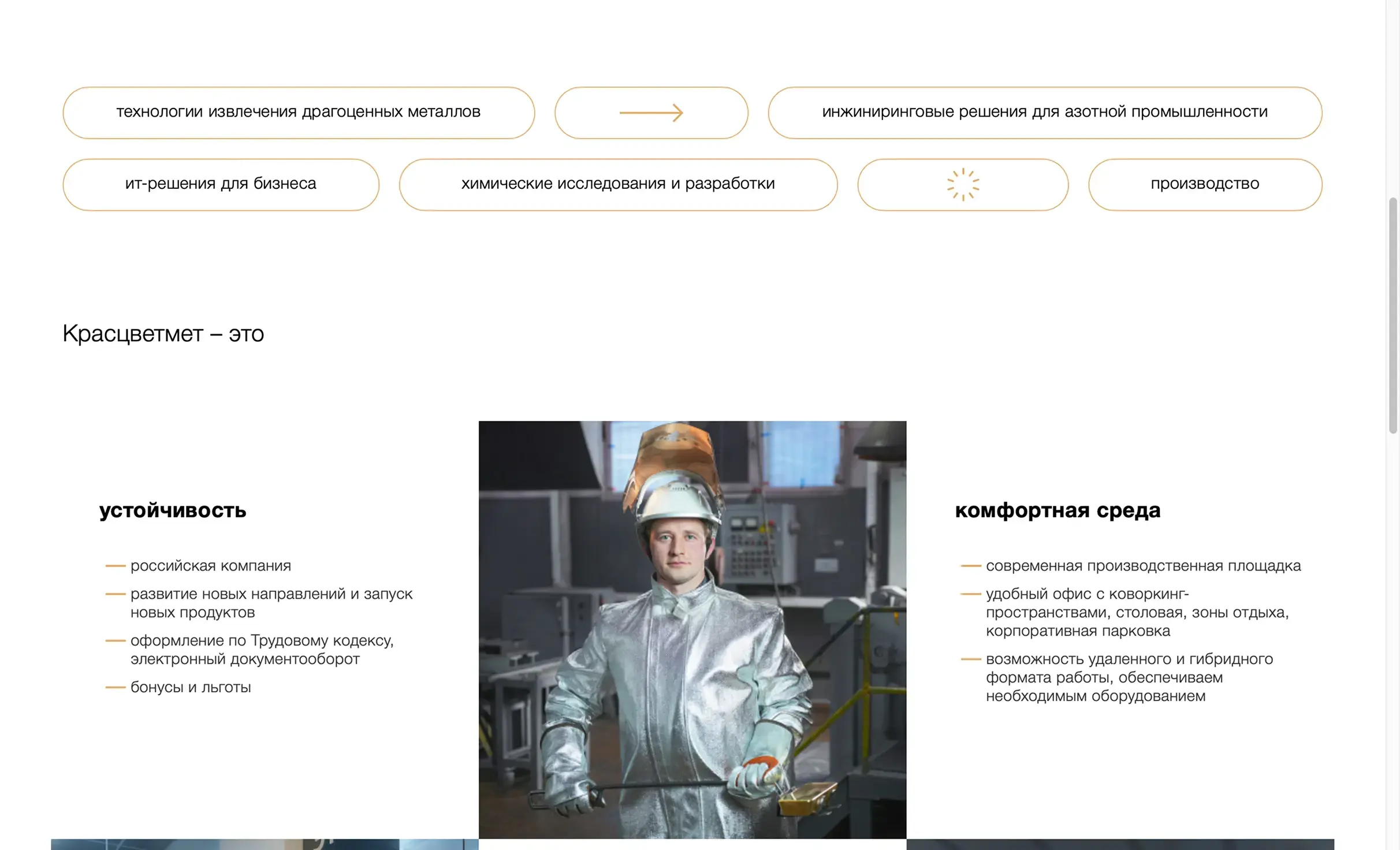Click the бонусы и льготы list item
The height and width of the screenshot is (850, 1400).
pyautogui.click(x=191, y=687)
